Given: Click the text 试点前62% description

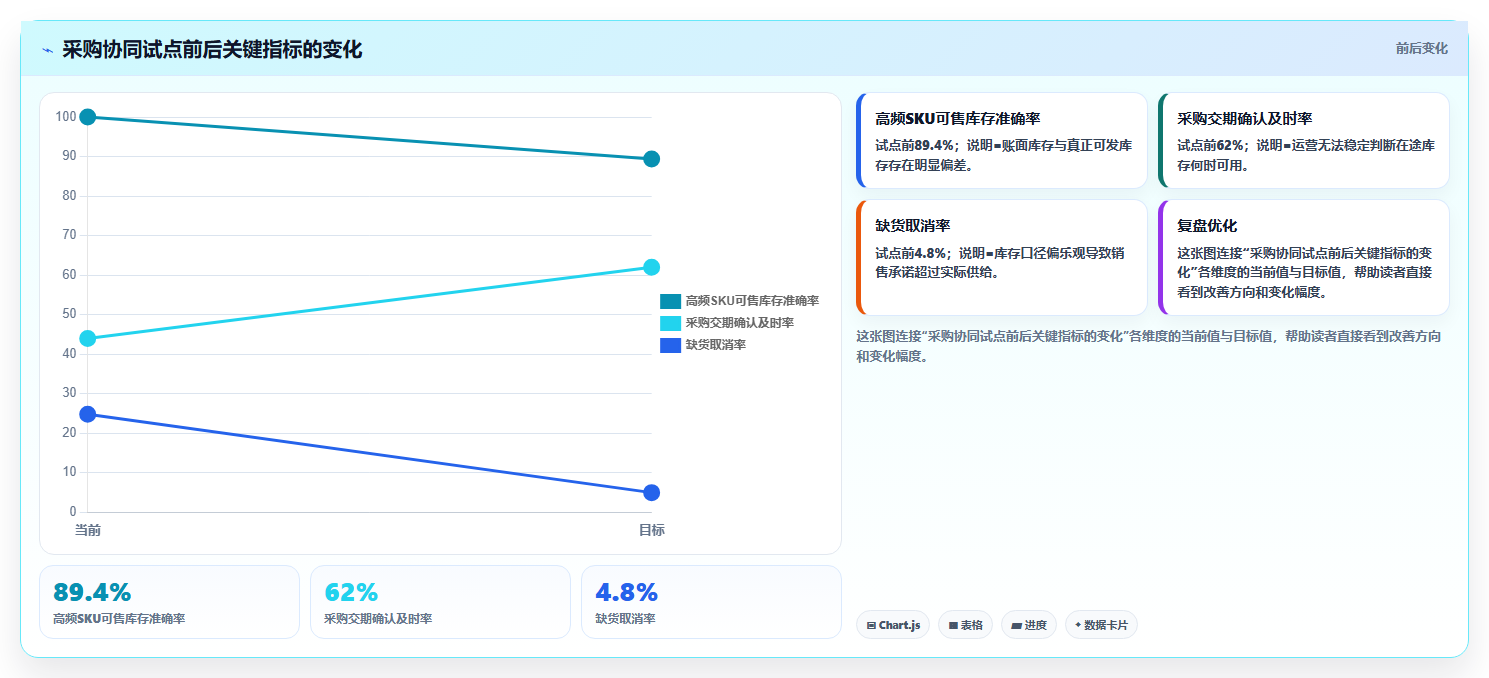Looking at the screenshot, I should (x=1306, y=155).
